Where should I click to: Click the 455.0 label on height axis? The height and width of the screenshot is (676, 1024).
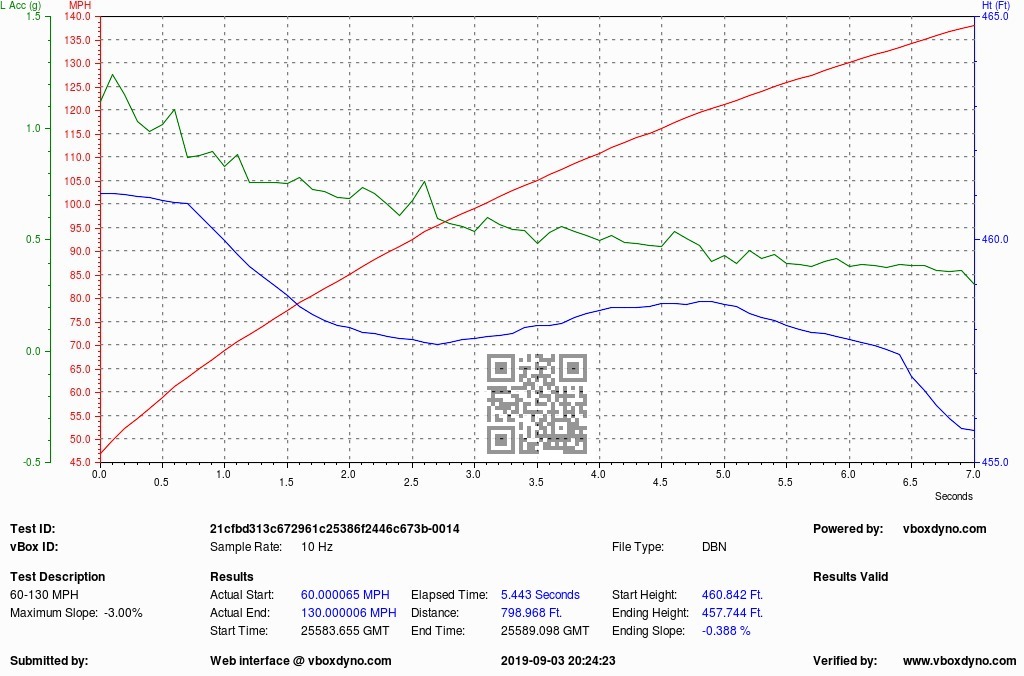click(995, 462)
